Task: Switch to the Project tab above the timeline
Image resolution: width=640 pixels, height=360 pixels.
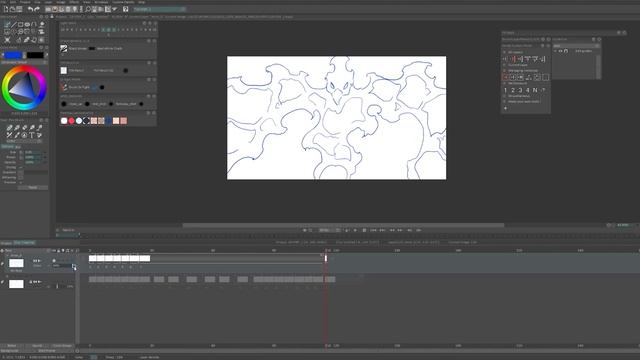Action: point(7,243)
